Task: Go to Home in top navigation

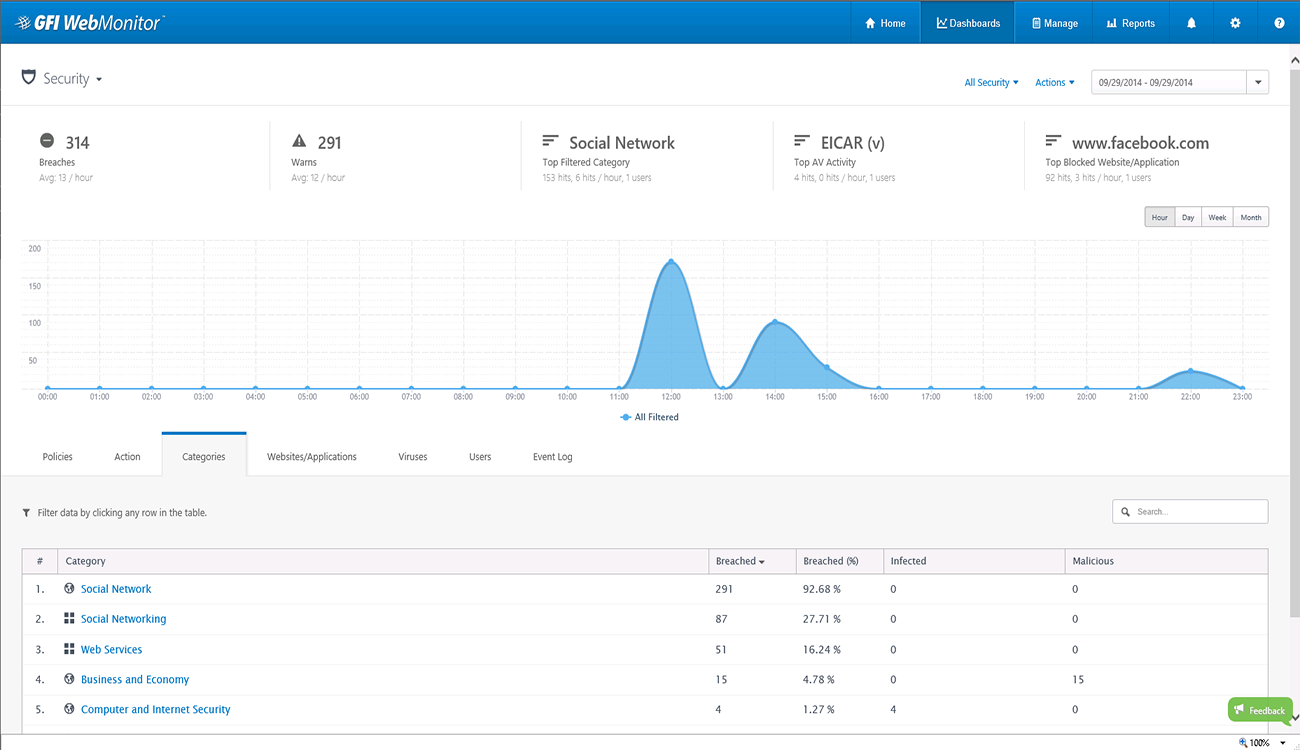Action: point(885,23)
